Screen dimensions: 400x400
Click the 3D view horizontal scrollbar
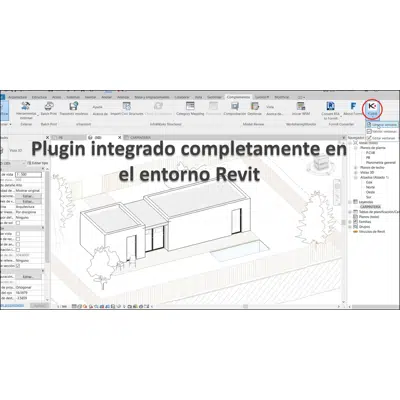(245, 306)
